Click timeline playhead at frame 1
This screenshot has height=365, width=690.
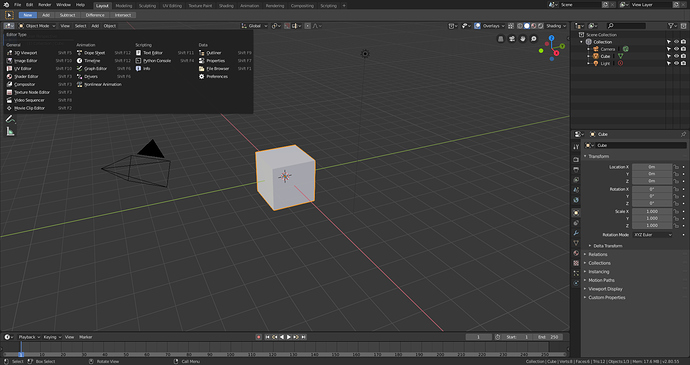click(21, 354)
